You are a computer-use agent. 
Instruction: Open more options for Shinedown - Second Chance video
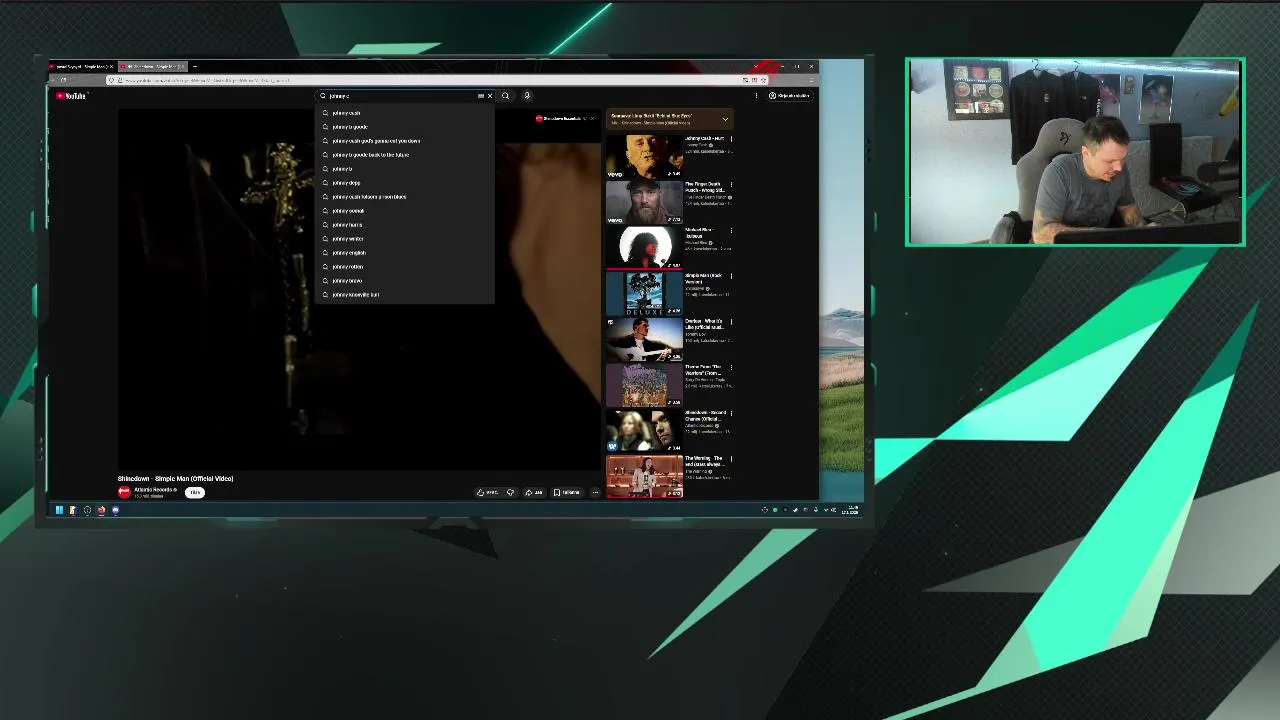click(731, 413)
